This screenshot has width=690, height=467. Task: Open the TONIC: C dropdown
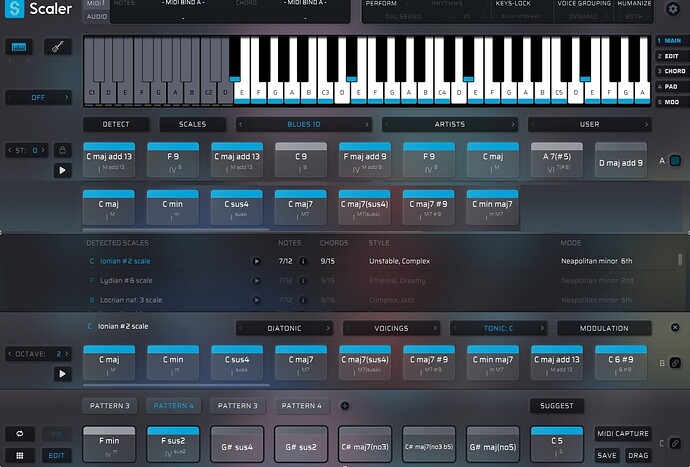point(498,328)
